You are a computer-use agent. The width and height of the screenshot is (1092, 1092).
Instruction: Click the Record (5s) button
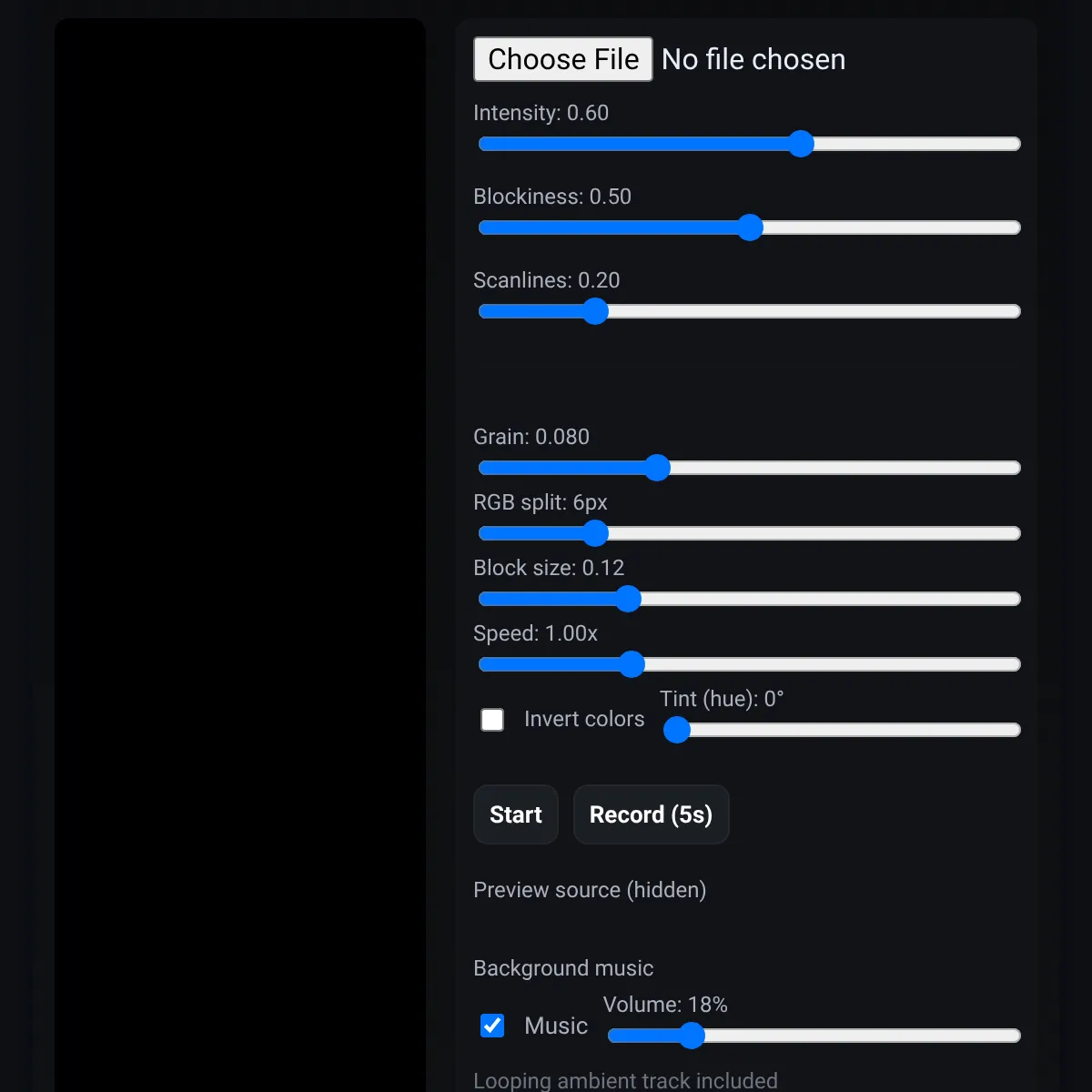652,814
